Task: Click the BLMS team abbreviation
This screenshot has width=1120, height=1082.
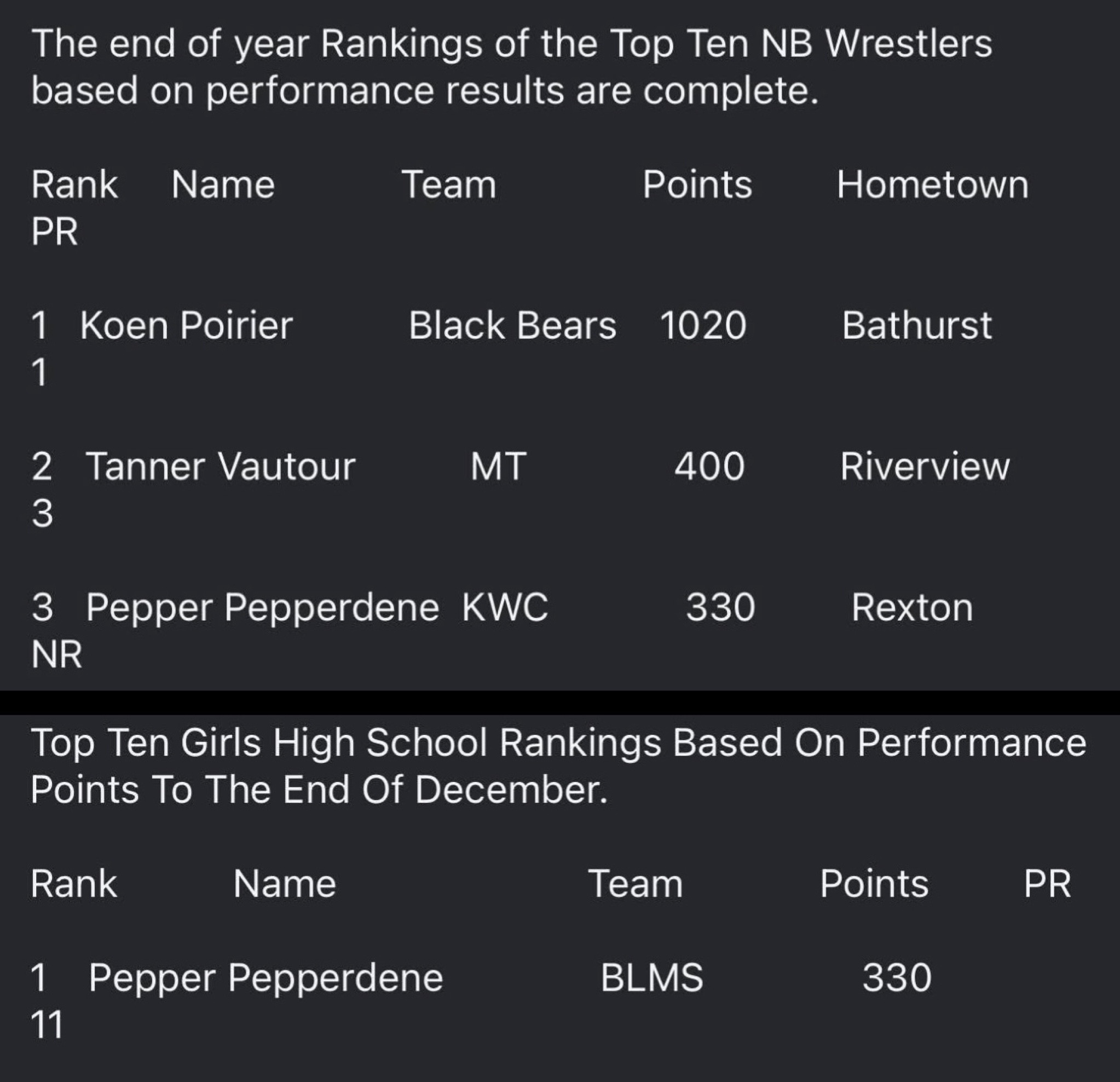Action: 651,977
